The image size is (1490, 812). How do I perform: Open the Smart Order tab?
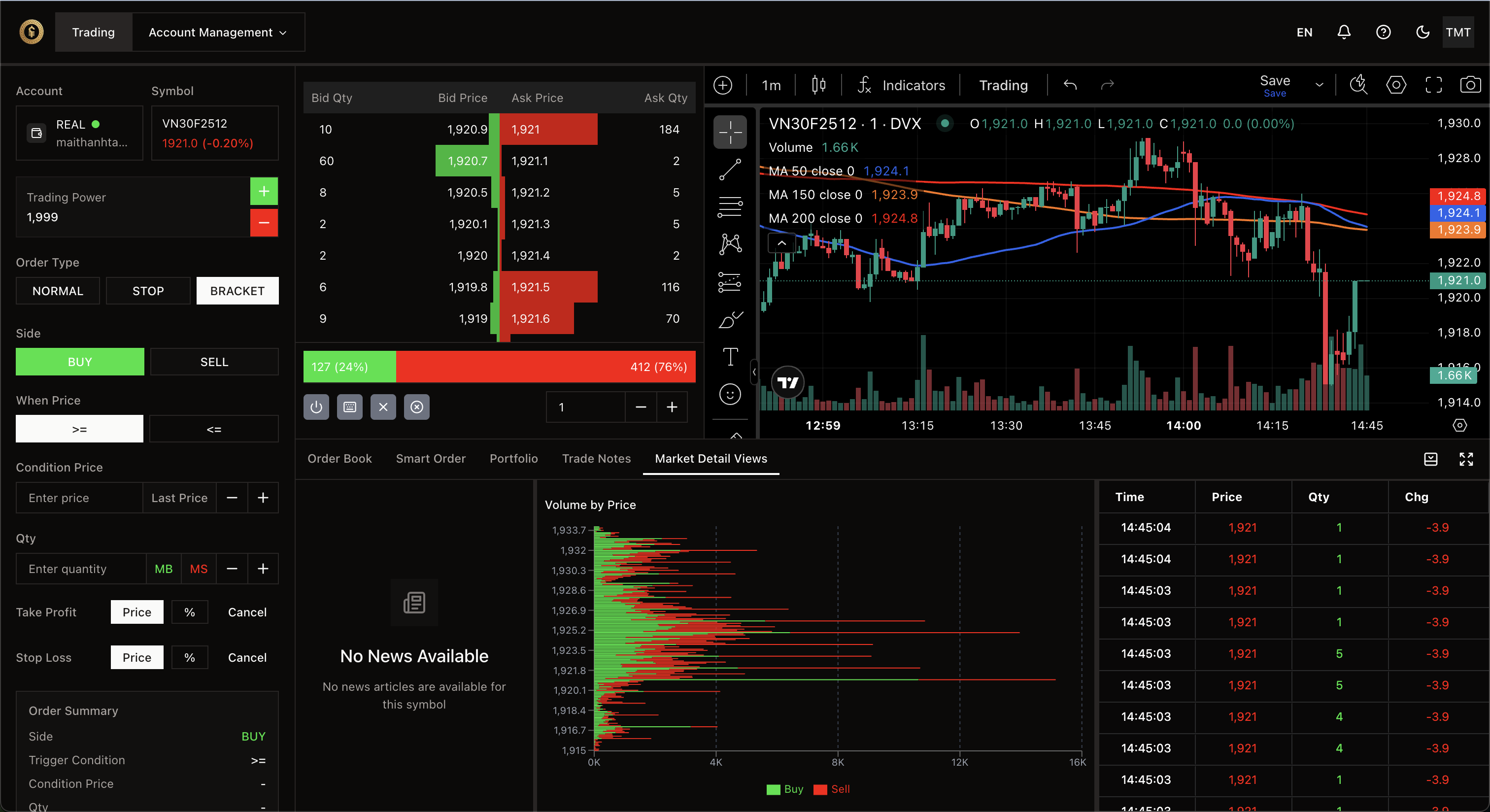point(430,459)
